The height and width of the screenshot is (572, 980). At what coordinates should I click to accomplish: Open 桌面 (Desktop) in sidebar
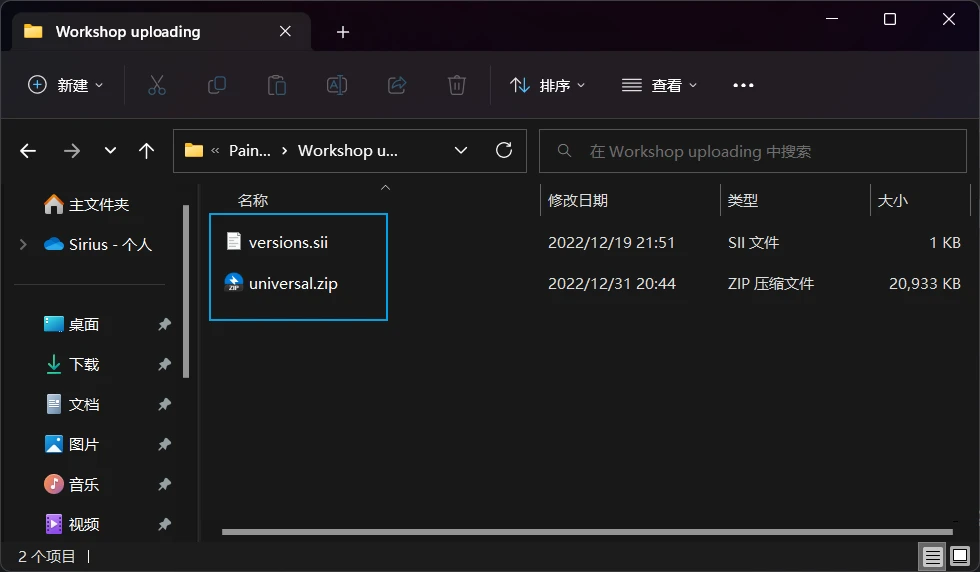click(x=72, y=324)
